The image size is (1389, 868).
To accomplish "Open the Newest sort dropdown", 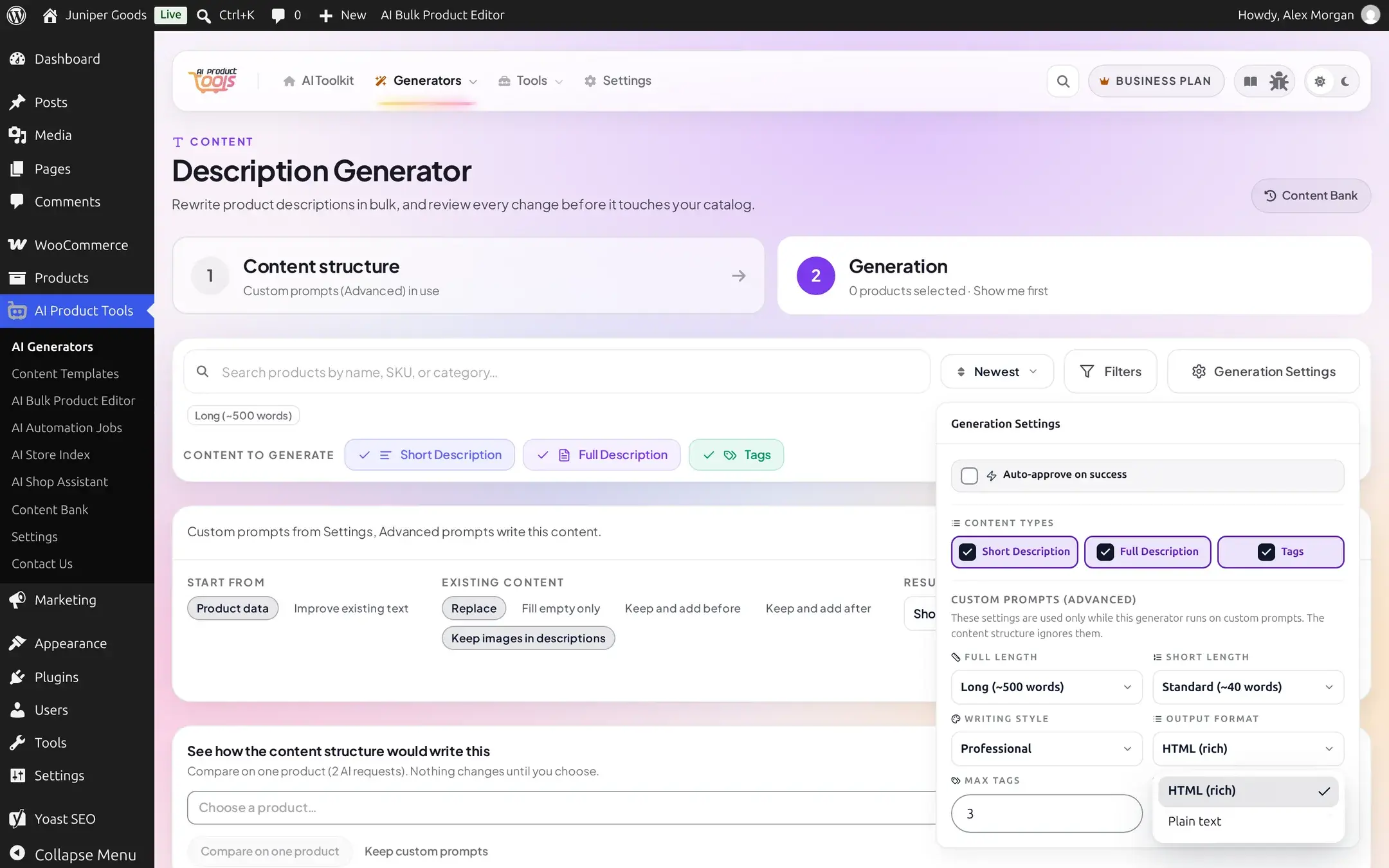I will pos(997,372).
